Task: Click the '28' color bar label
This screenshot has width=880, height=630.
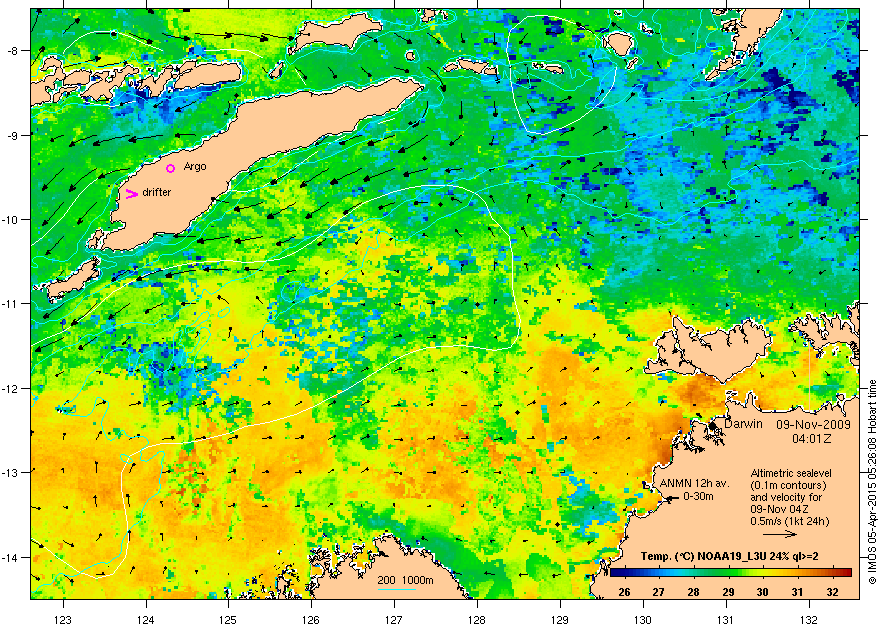Action: click(x=693, y=592)
